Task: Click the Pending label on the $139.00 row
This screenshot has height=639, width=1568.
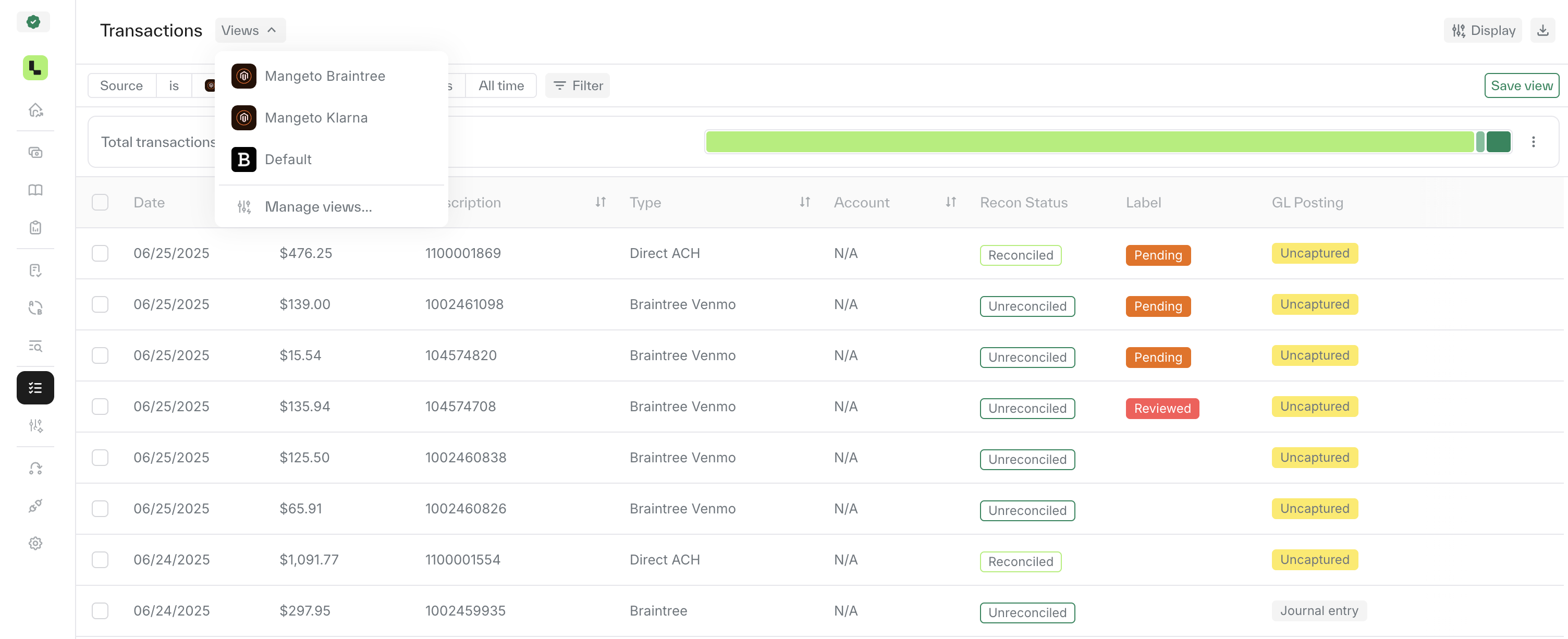Action: click(1158, 306)
